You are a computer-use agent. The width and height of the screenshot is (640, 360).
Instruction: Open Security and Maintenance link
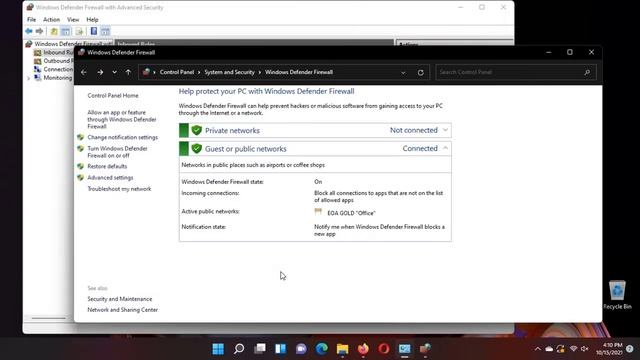coord(120,299)
